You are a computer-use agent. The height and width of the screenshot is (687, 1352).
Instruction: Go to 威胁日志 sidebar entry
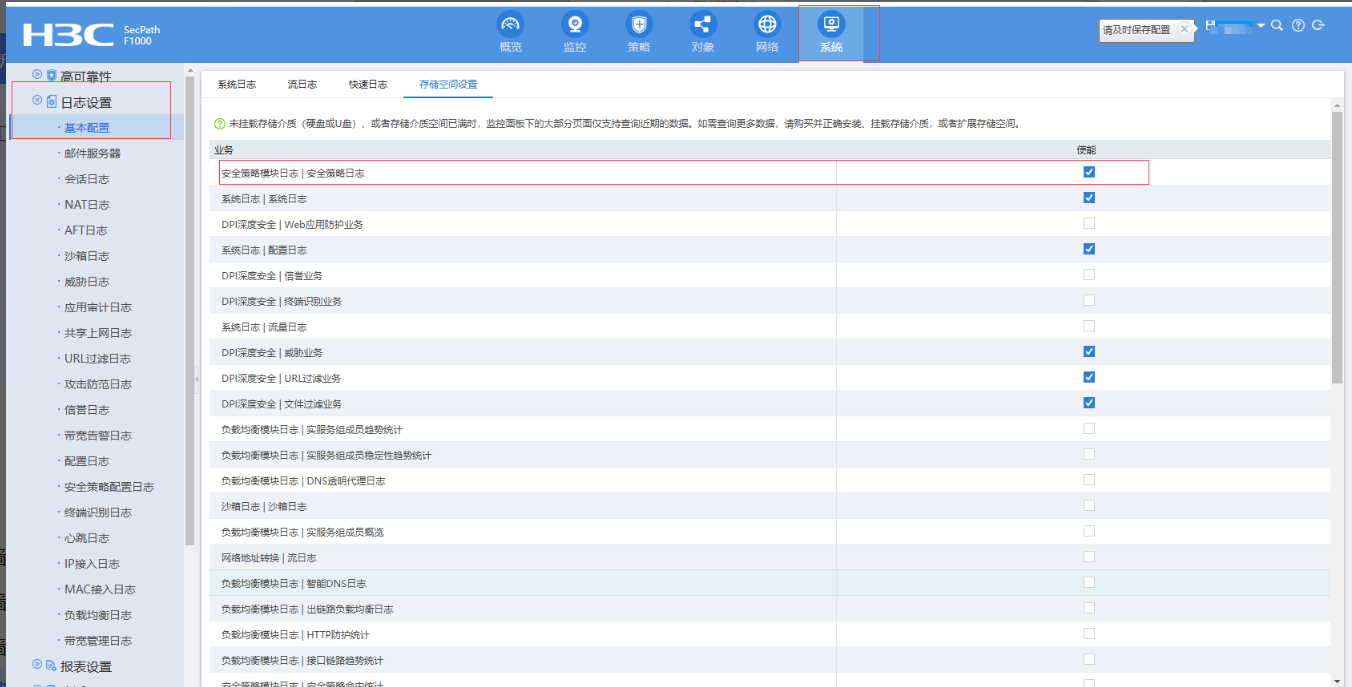[87, 282]
